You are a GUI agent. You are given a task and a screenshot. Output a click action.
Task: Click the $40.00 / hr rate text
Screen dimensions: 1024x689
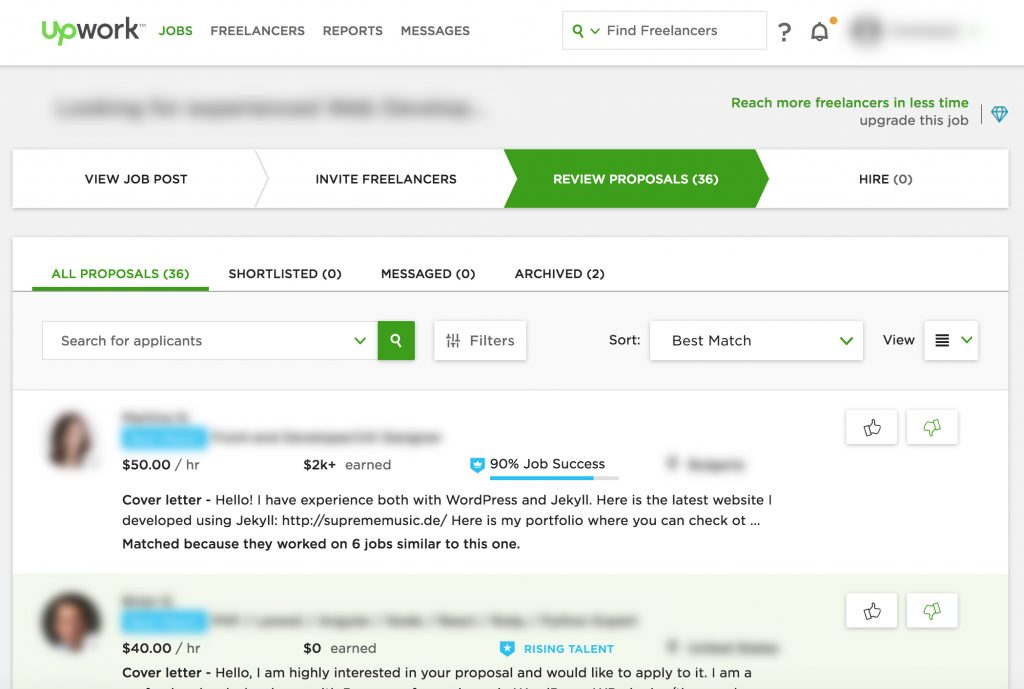pyautogui.click(x=161, y=648)
